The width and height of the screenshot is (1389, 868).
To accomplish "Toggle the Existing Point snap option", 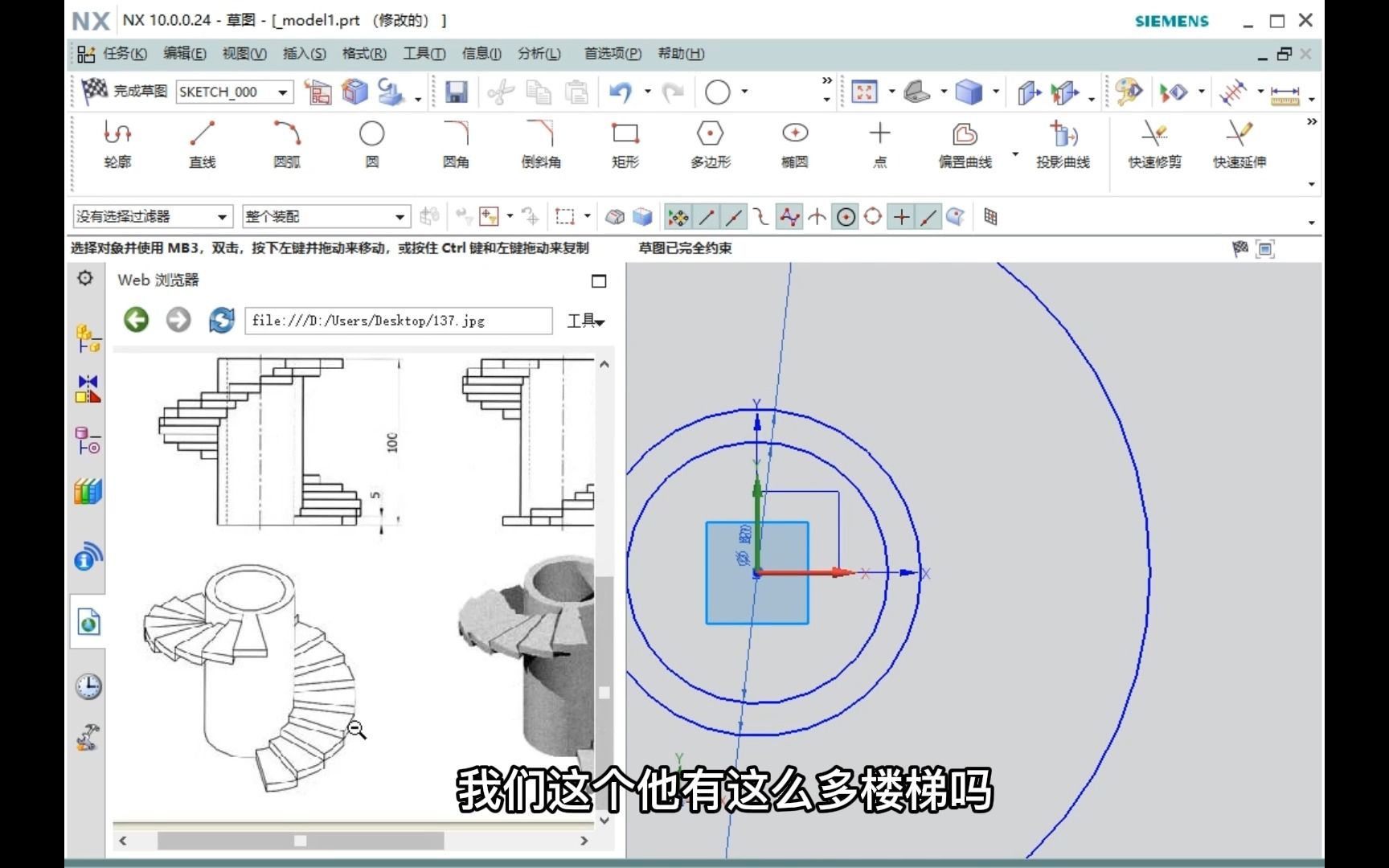I will pos(902,217).
